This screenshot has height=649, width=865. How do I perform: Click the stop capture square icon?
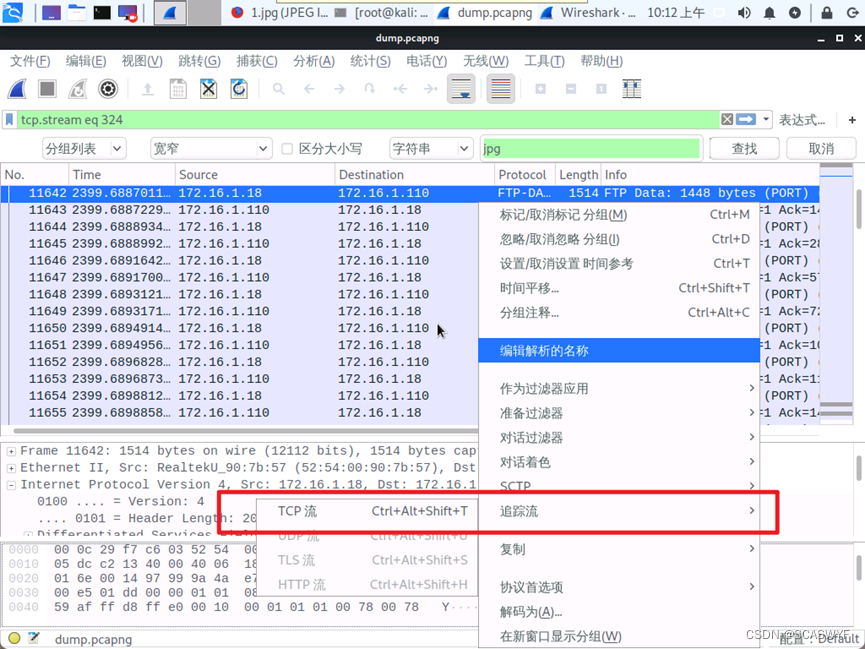tap(47, 88)
